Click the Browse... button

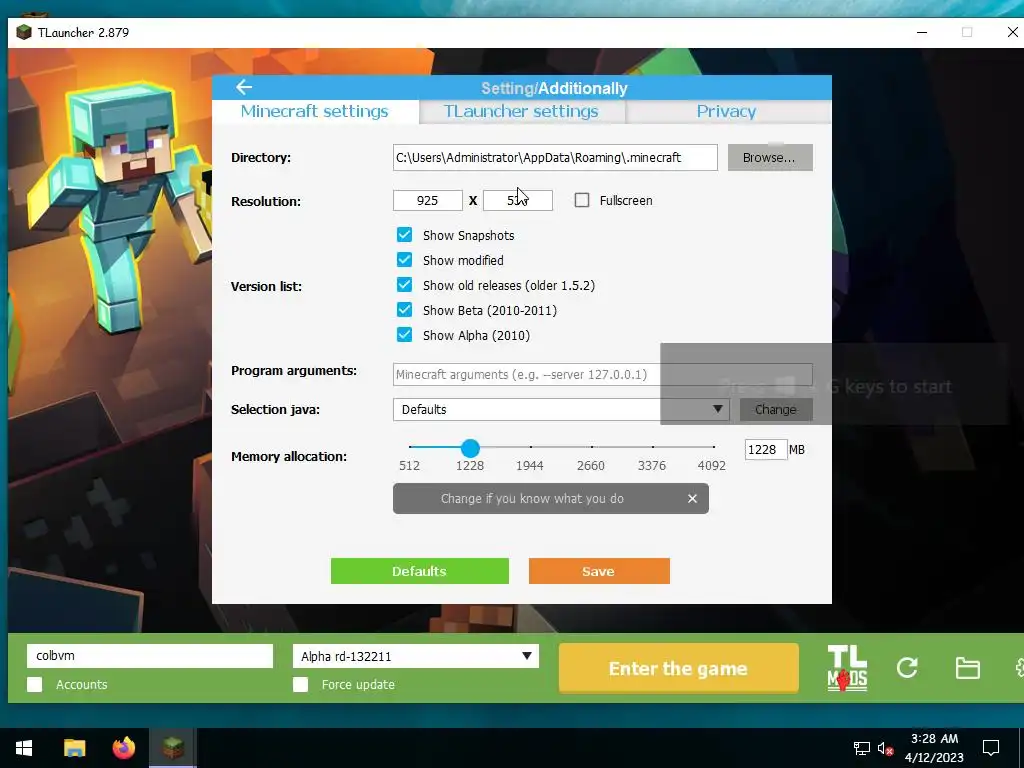click(770, 157)
